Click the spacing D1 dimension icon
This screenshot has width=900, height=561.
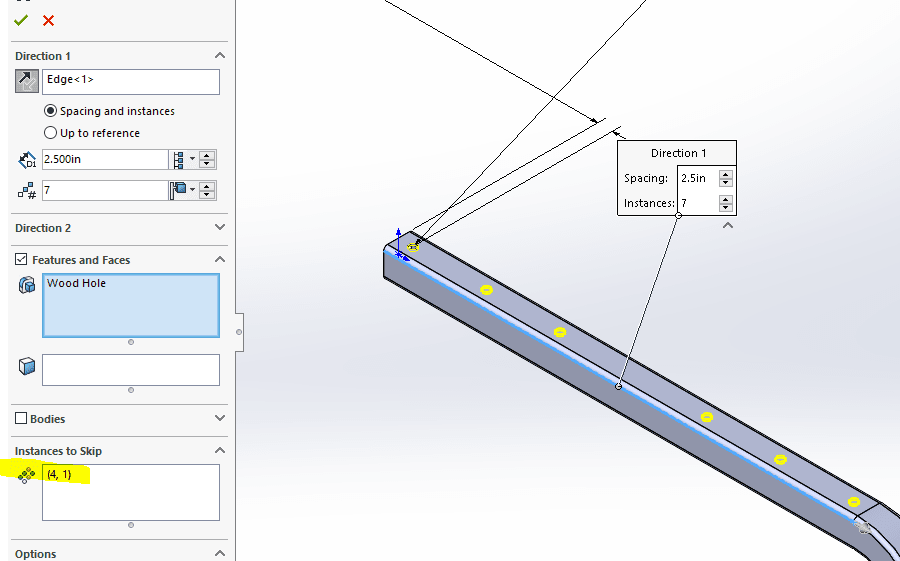[x=27, y=160]
